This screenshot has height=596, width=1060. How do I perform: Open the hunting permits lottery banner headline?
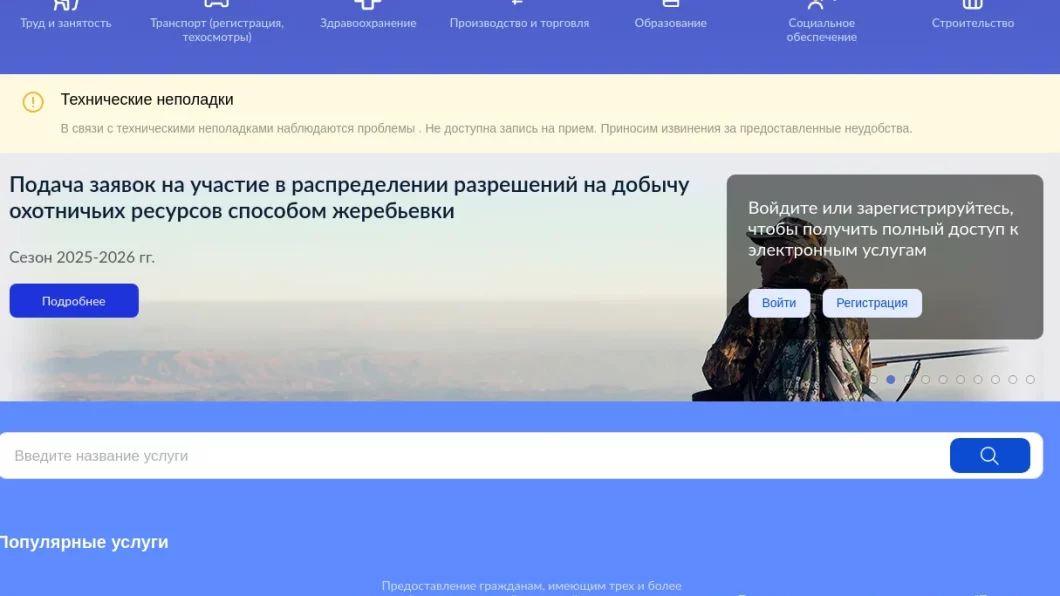click(x=349, y=198)
